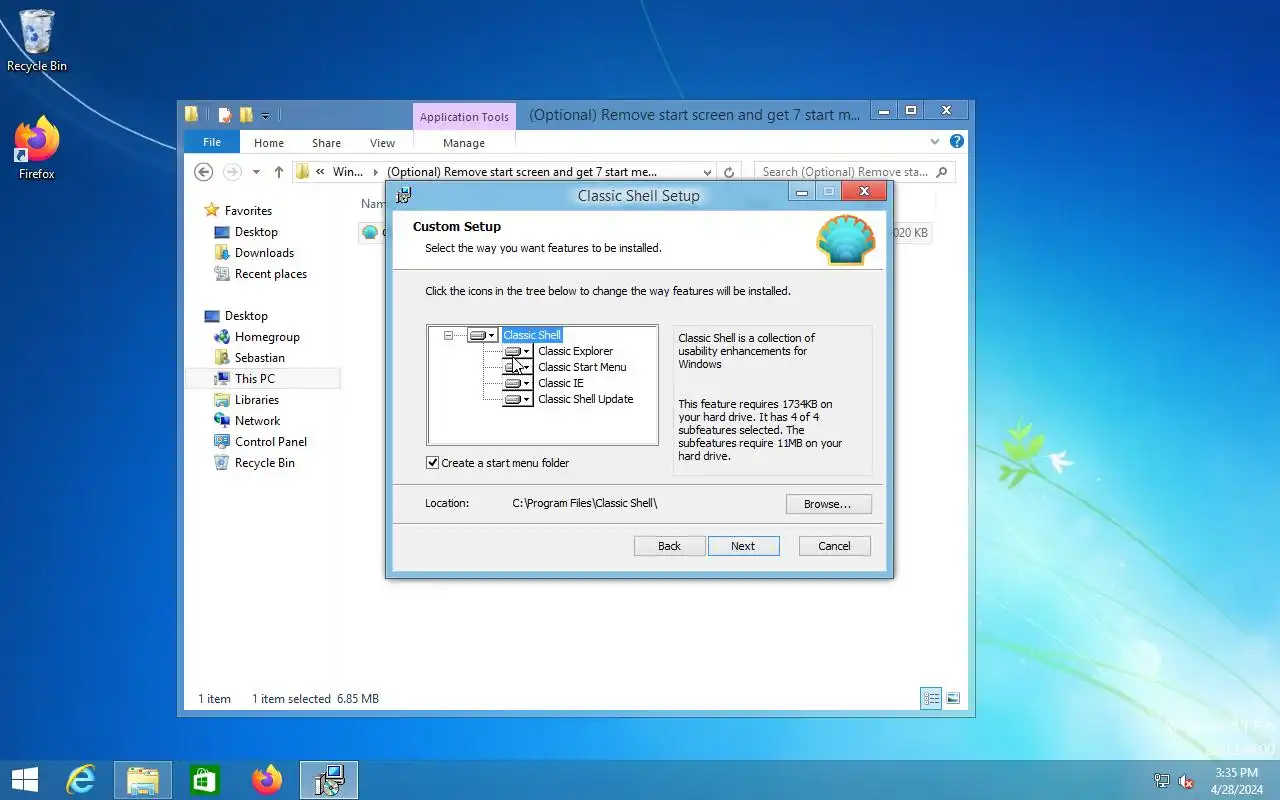Select Desktop under Favorites
This screenshot has height=800, width=1280.
[x=256, y=232]
